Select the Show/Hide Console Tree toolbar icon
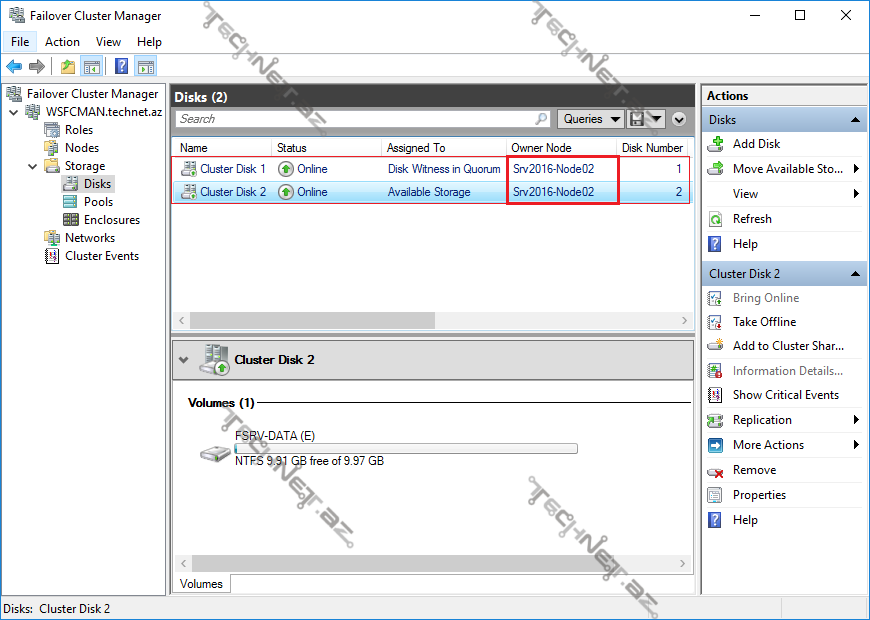Image resolution: width=870 pixels, height=620 pixels. pyautogui.click(x=90, y=66)
